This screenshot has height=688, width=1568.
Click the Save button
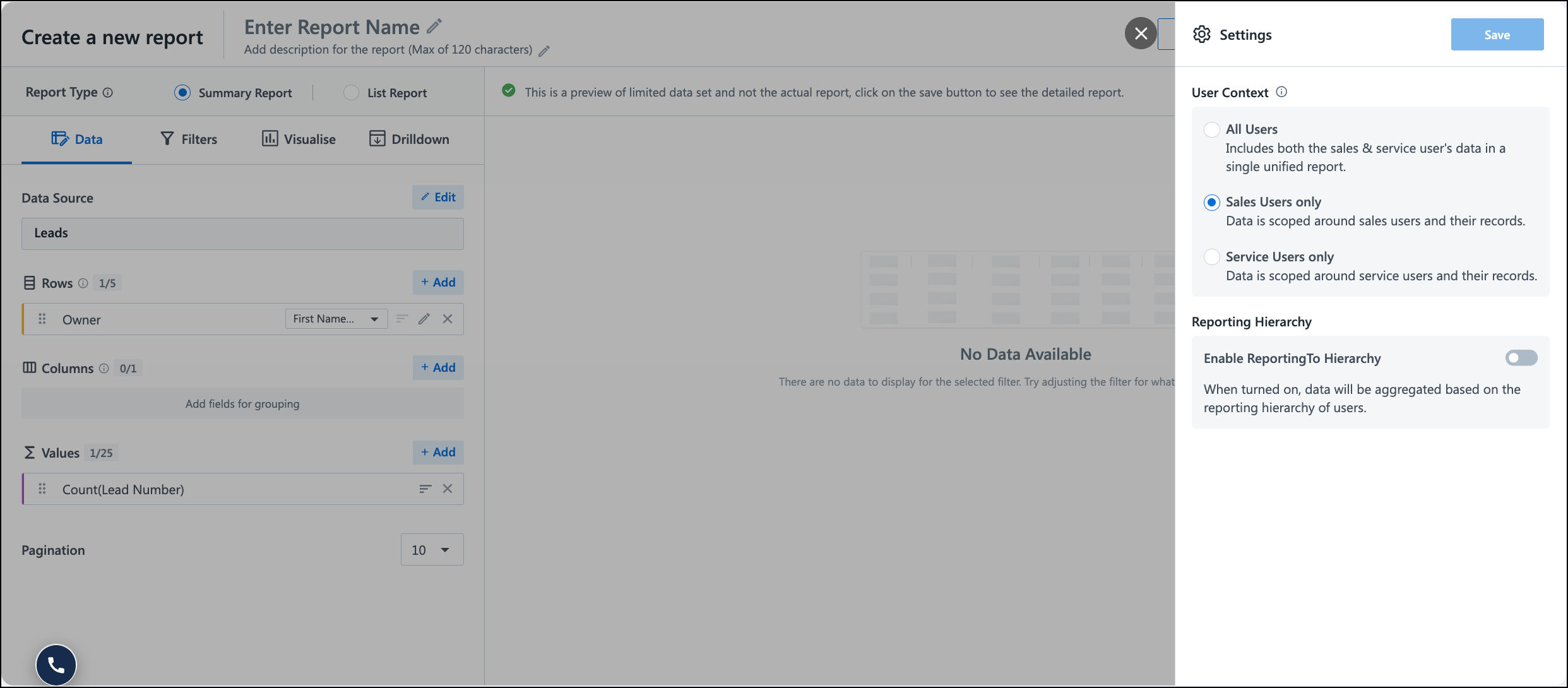(x=1497, y=35)
